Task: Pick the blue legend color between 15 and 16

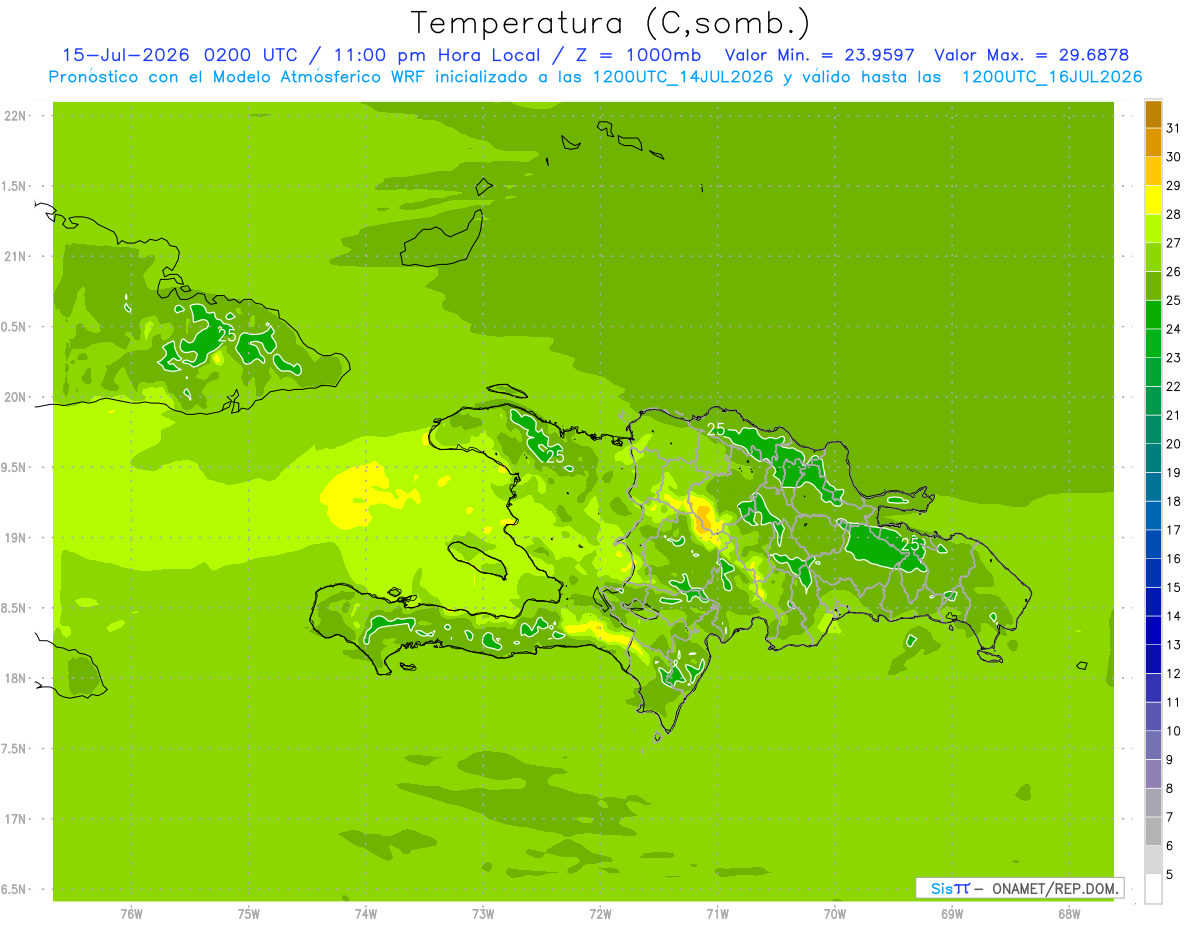Action: point(1153,573)
